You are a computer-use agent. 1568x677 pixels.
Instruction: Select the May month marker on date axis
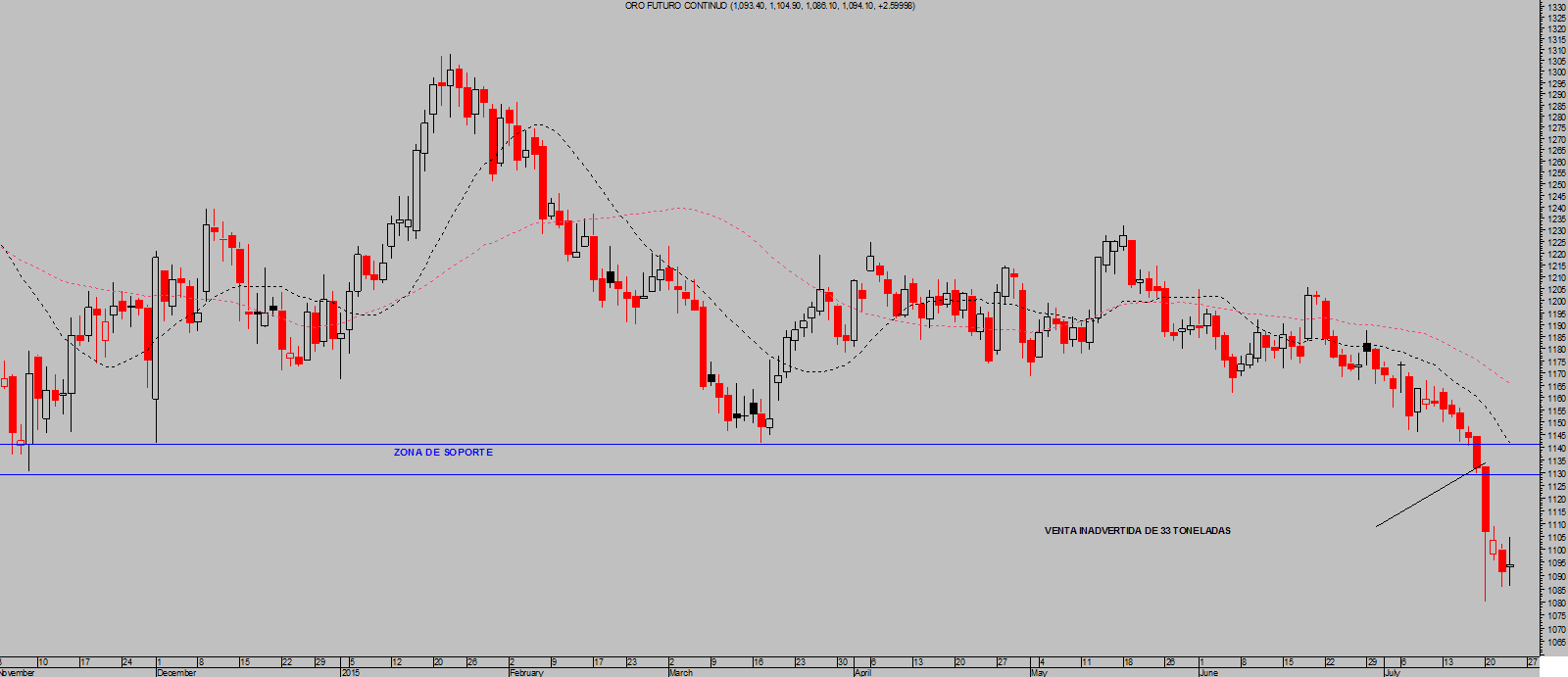click(1039, 673)
